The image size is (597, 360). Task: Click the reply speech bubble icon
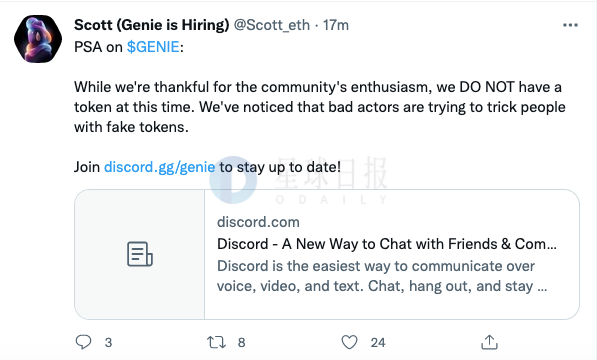[83, 342]
